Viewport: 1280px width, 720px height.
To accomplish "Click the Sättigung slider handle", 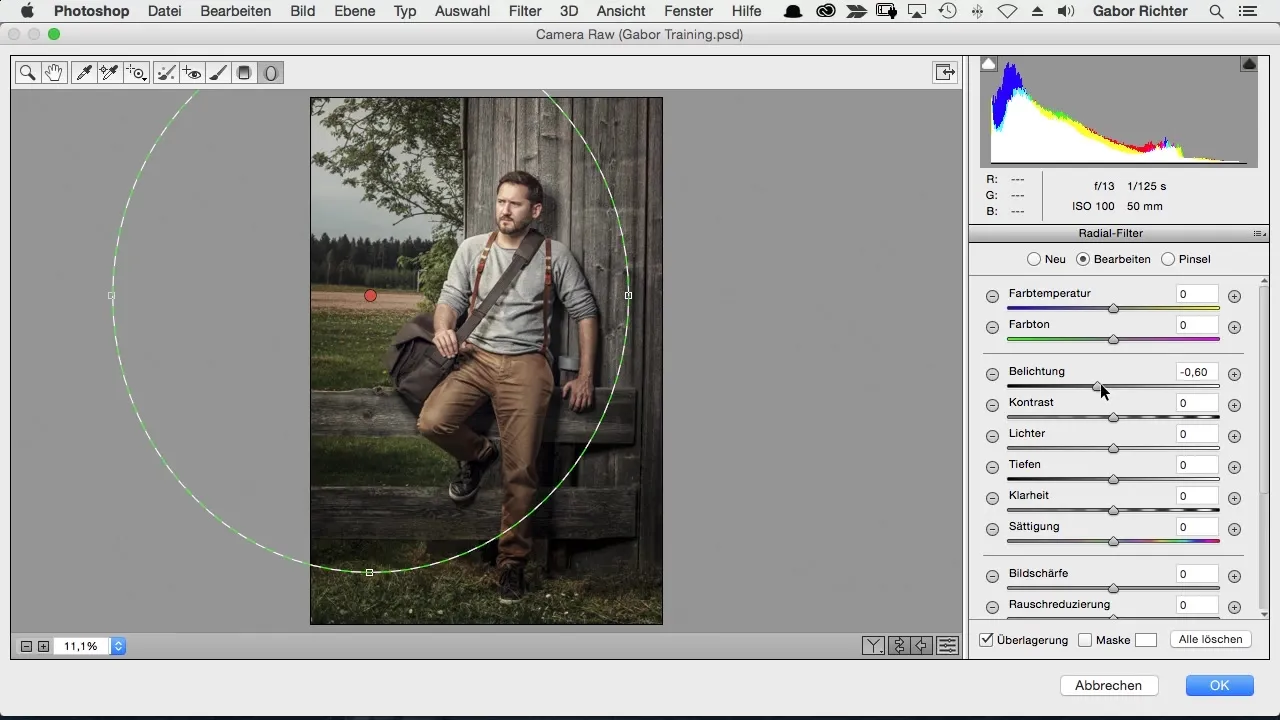I will (x=1113, y=542).
